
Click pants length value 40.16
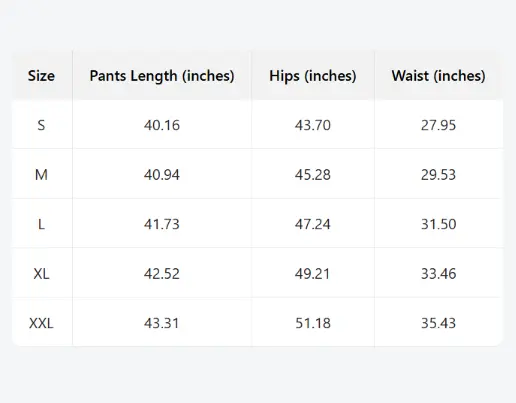[x=162, y=125]
